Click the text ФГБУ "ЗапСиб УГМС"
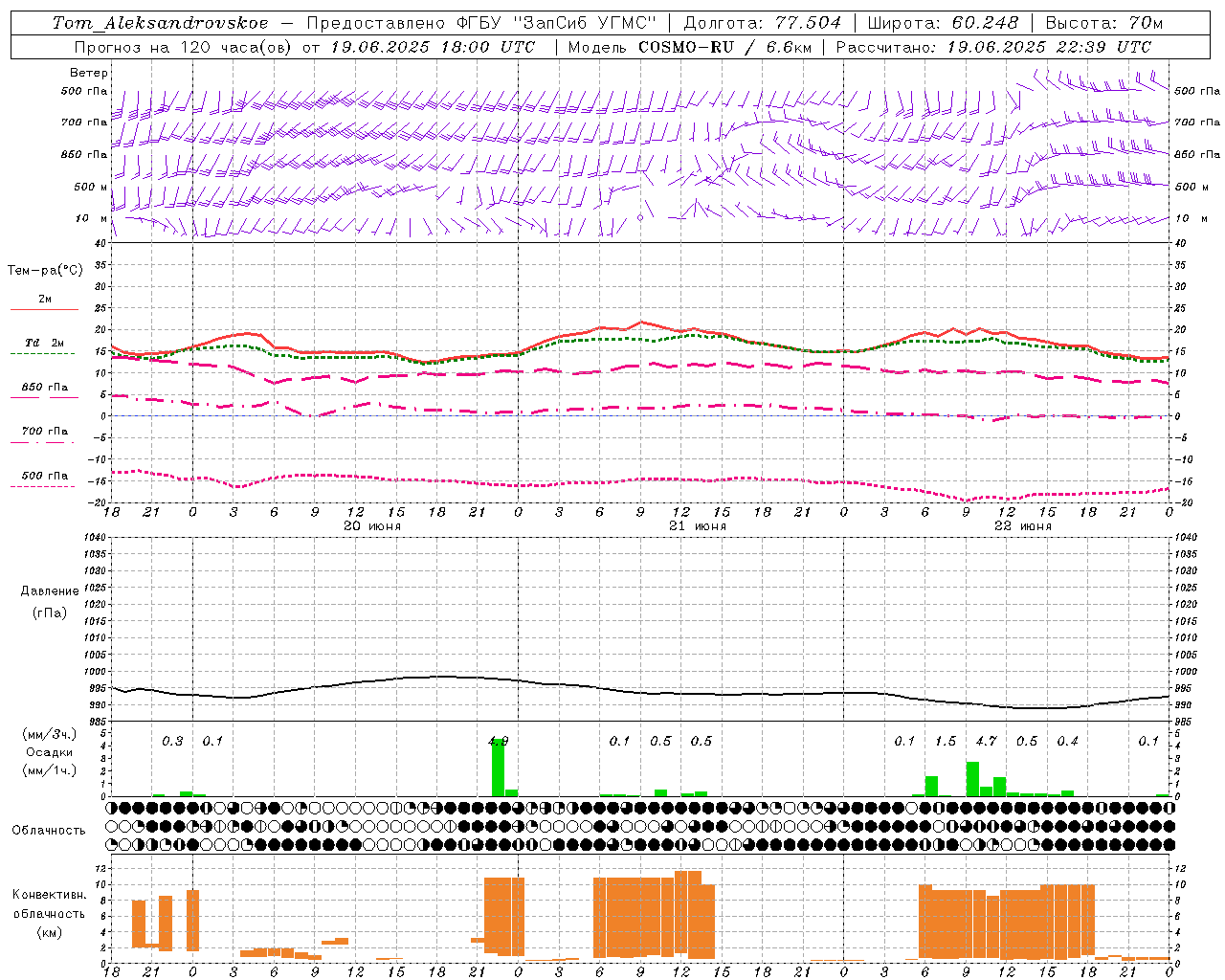Image resolution: width=1225 pixels, height=980 pixels. [556, 23]
